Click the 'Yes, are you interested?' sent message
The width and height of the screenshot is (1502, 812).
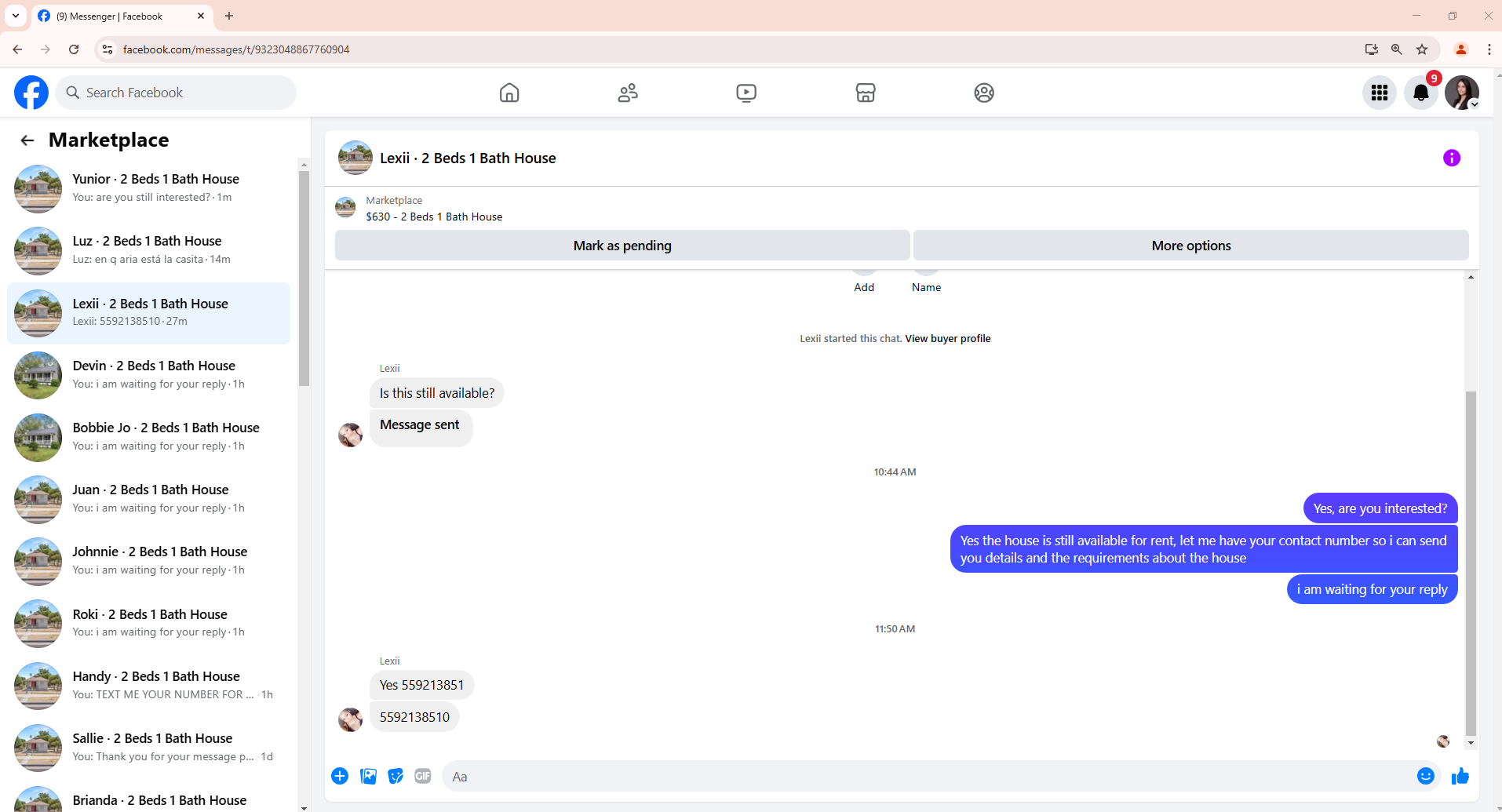pyautogui.click(x=1380, y=508)
